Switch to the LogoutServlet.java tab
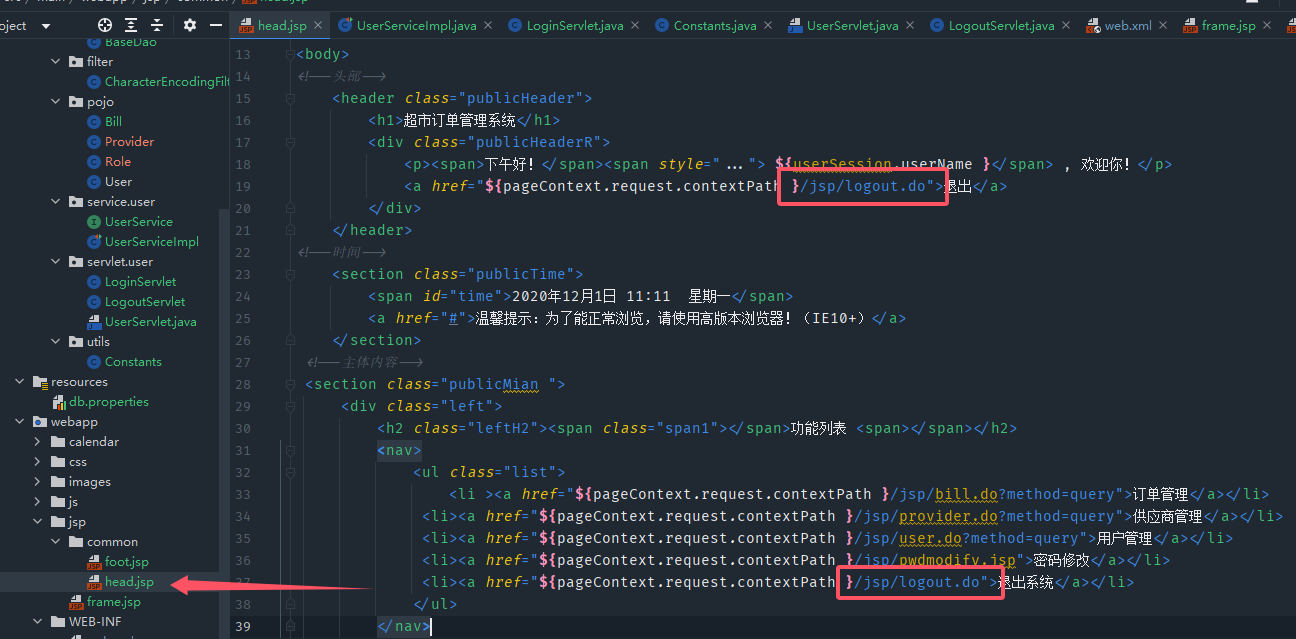The image size is (1296, 639). [x=1001, y=26]
